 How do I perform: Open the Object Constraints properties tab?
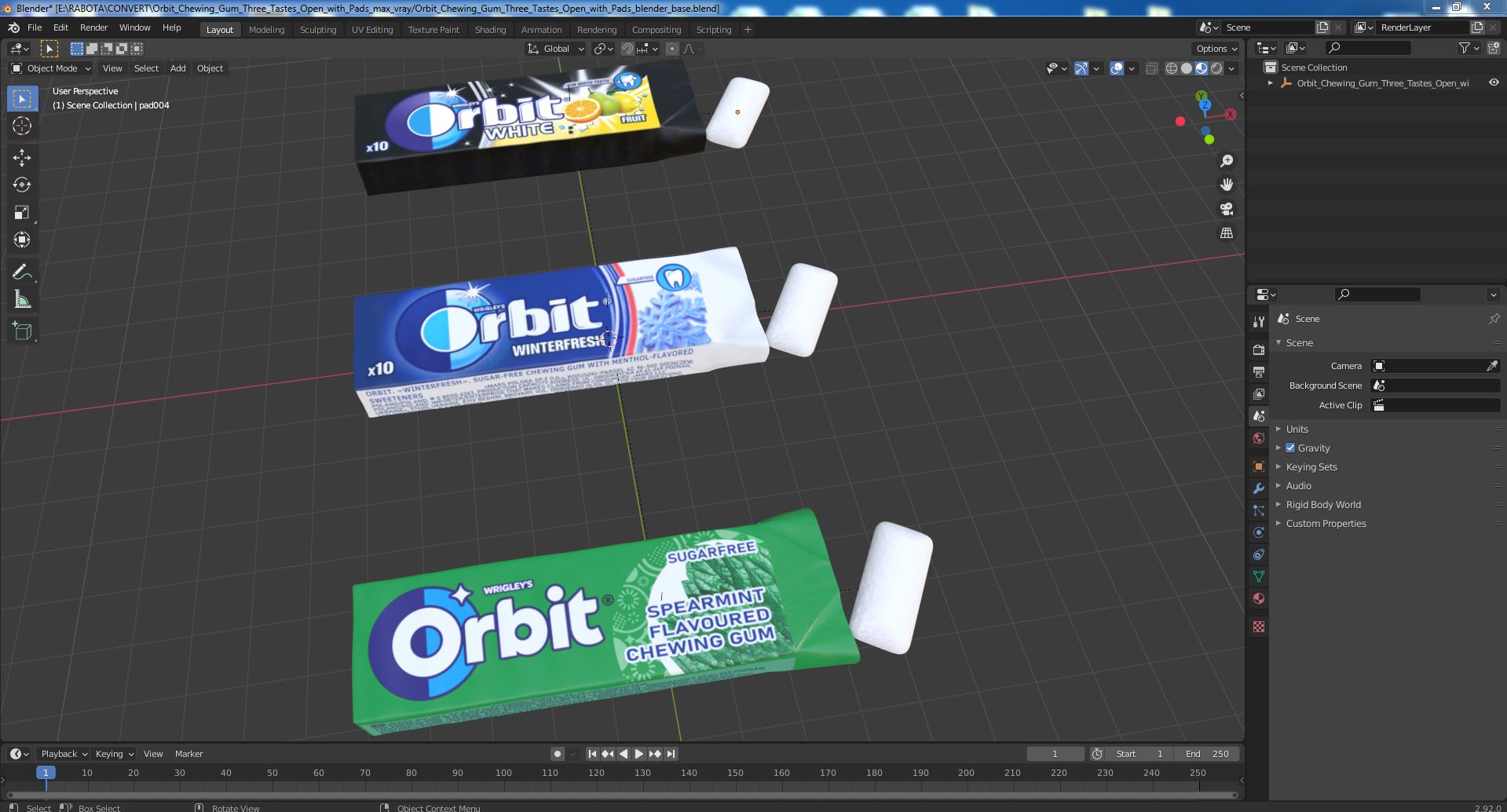pos(1259,554)
